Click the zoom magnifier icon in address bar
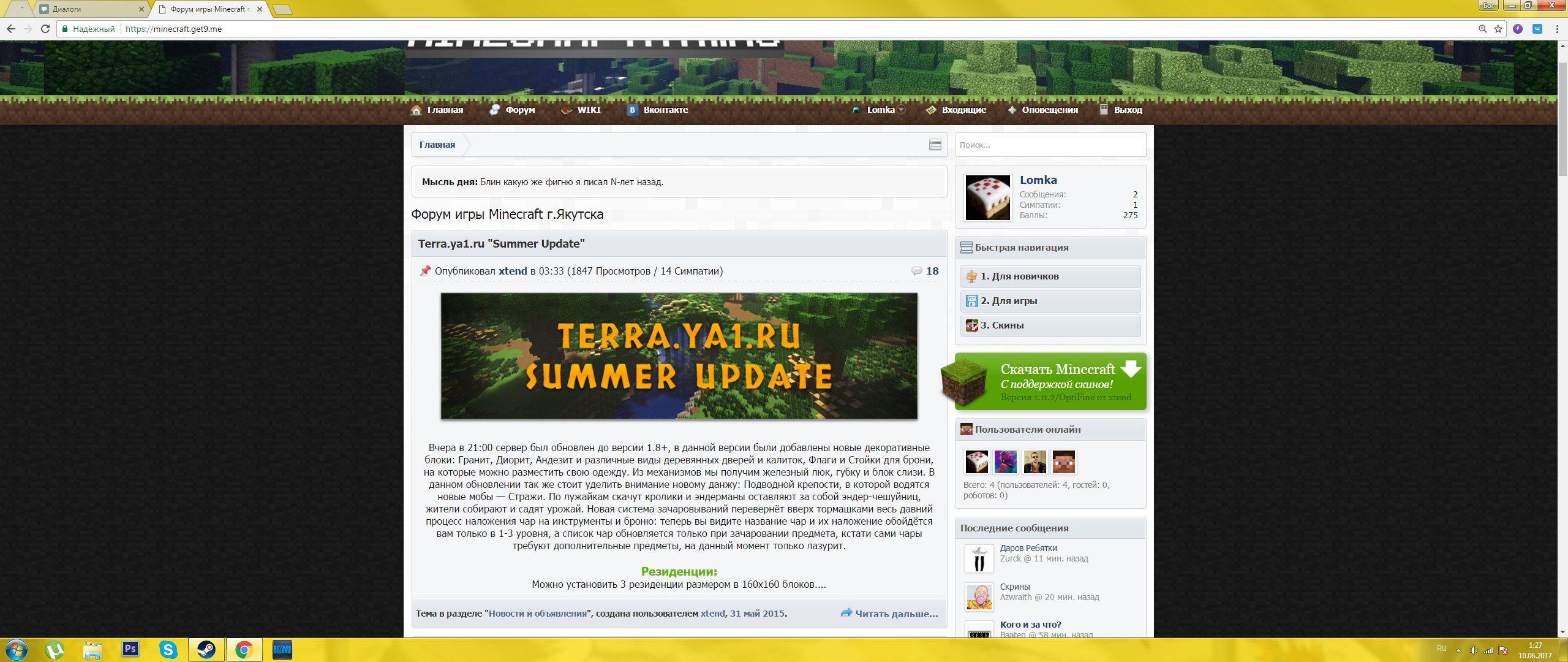Image resolution: width=1568 pixels, height=662 pixels. click(x=1482, y=29)
